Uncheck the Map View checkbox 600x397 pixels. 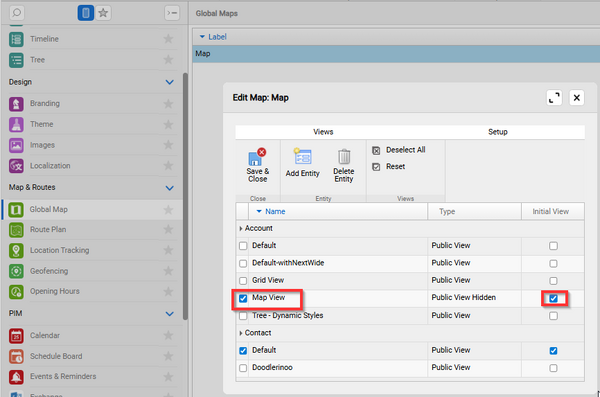tap(243, 298)
